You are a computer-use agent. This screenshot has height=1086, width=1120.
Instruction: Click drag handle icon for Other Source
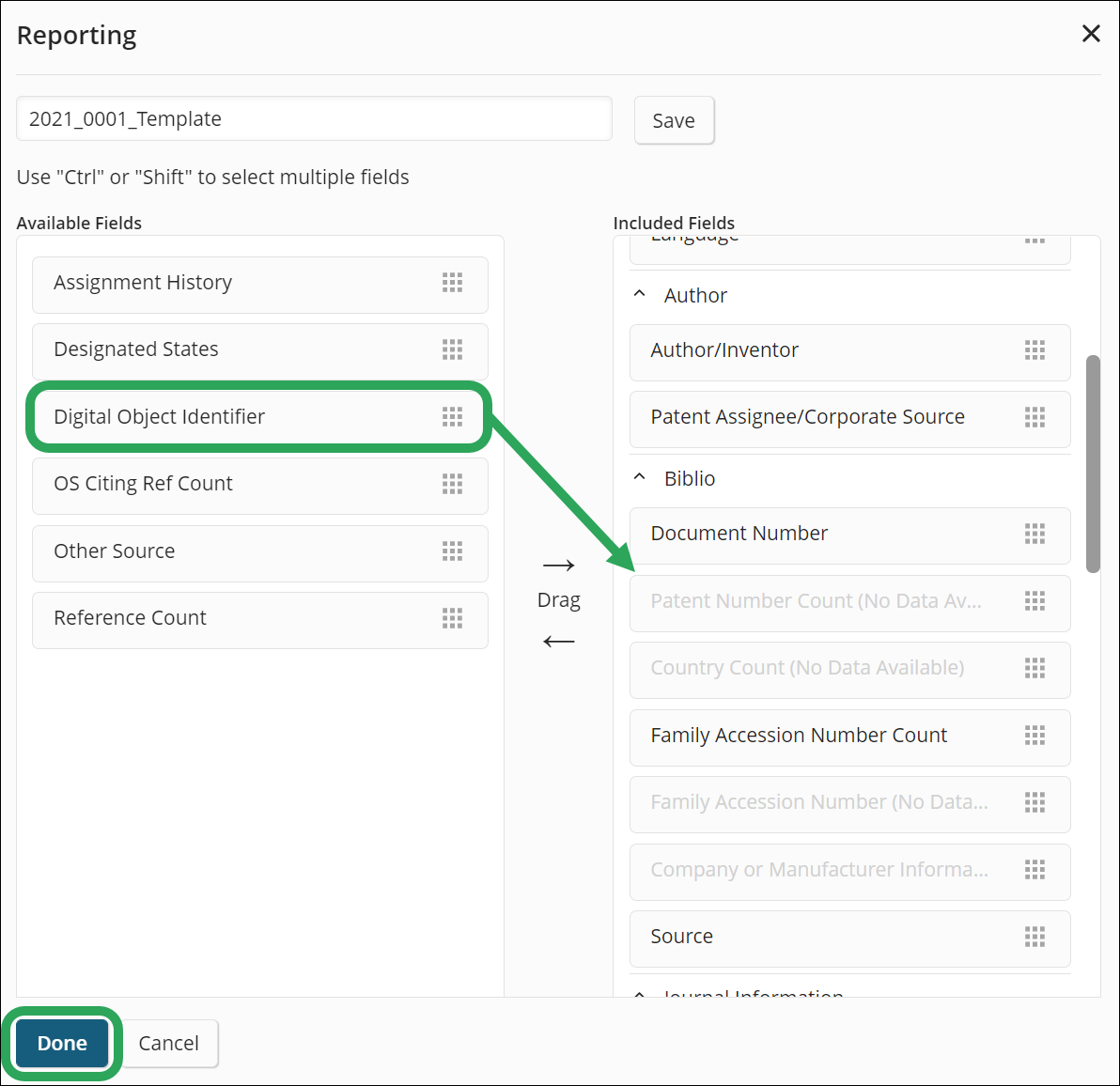coord(452,551)
